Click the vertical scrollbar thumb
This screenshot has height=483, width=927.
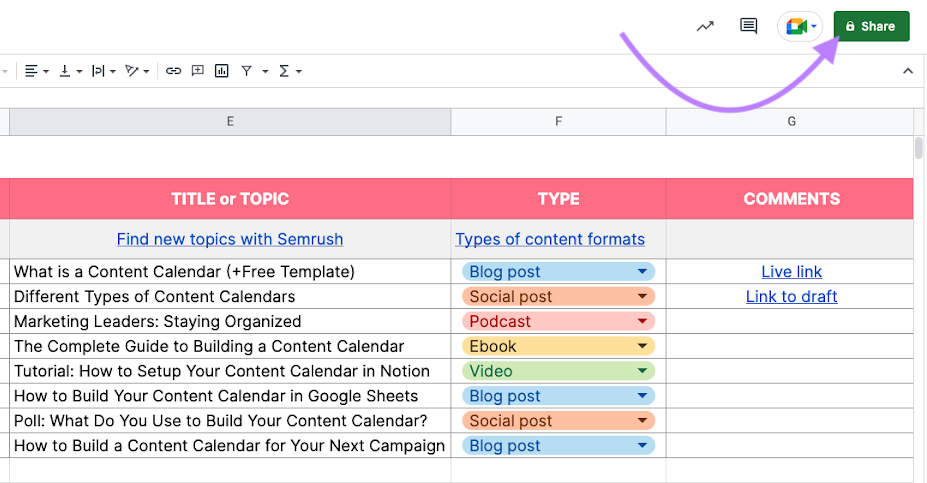[x=919, y=148]
